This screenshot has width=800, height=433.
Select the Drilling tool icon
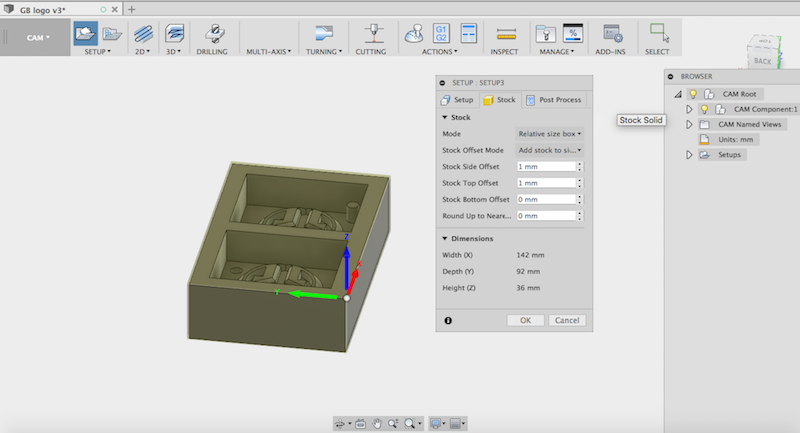(214, 34)
